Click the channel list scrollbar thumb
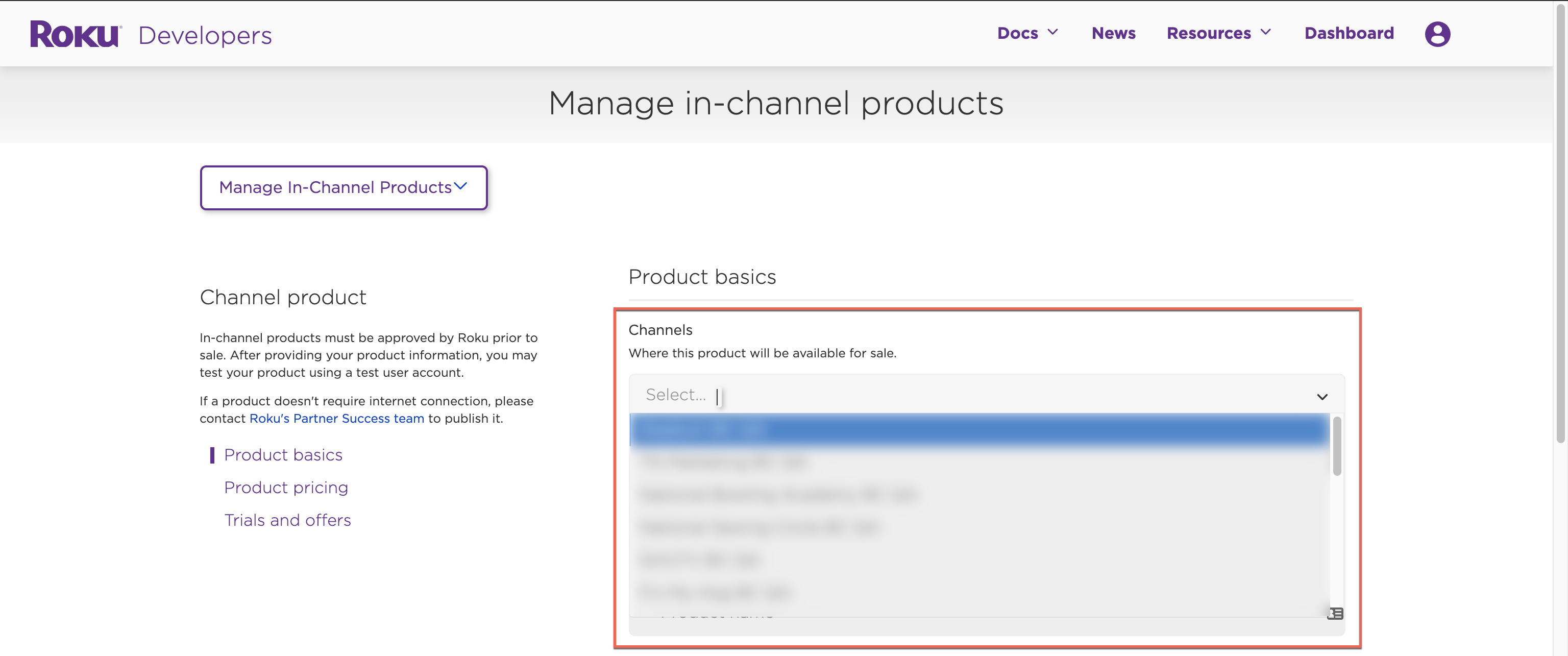This screenshot has height=656, width=1568. (x=1337, y=446)
